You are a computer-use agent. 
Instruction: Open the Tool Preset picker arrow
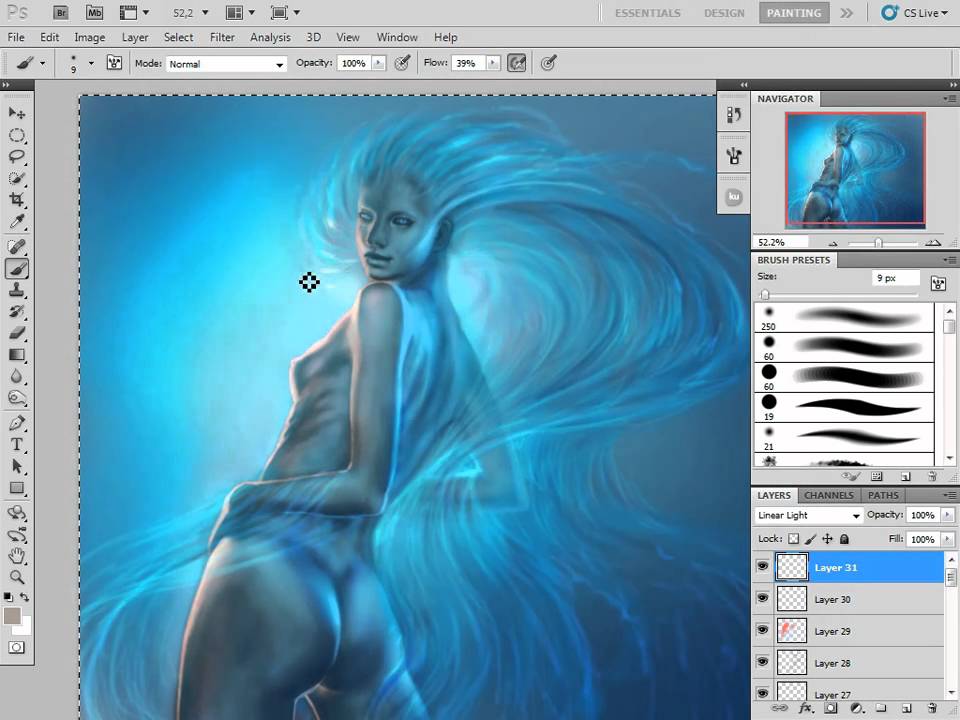pos(42,62)
